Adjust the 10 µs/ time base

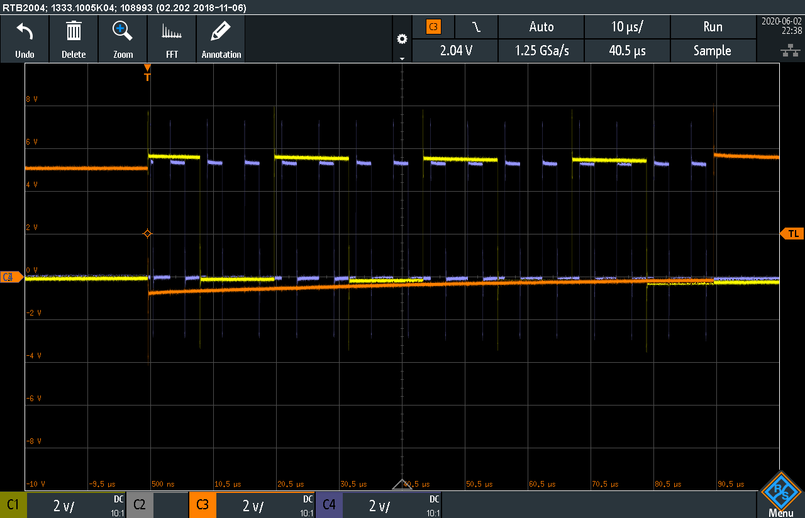627,27
